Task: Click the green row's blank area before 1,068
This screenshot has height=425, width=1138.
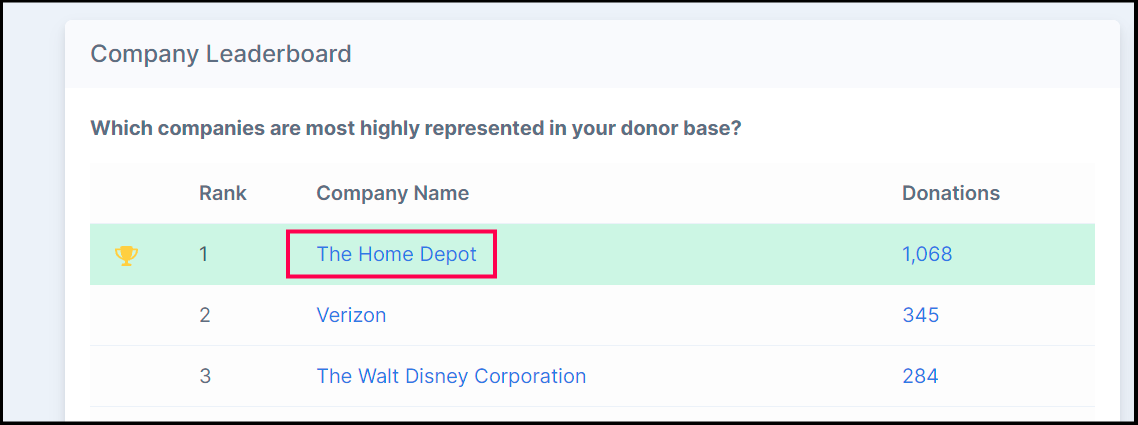Action: (x=700, y=254)
